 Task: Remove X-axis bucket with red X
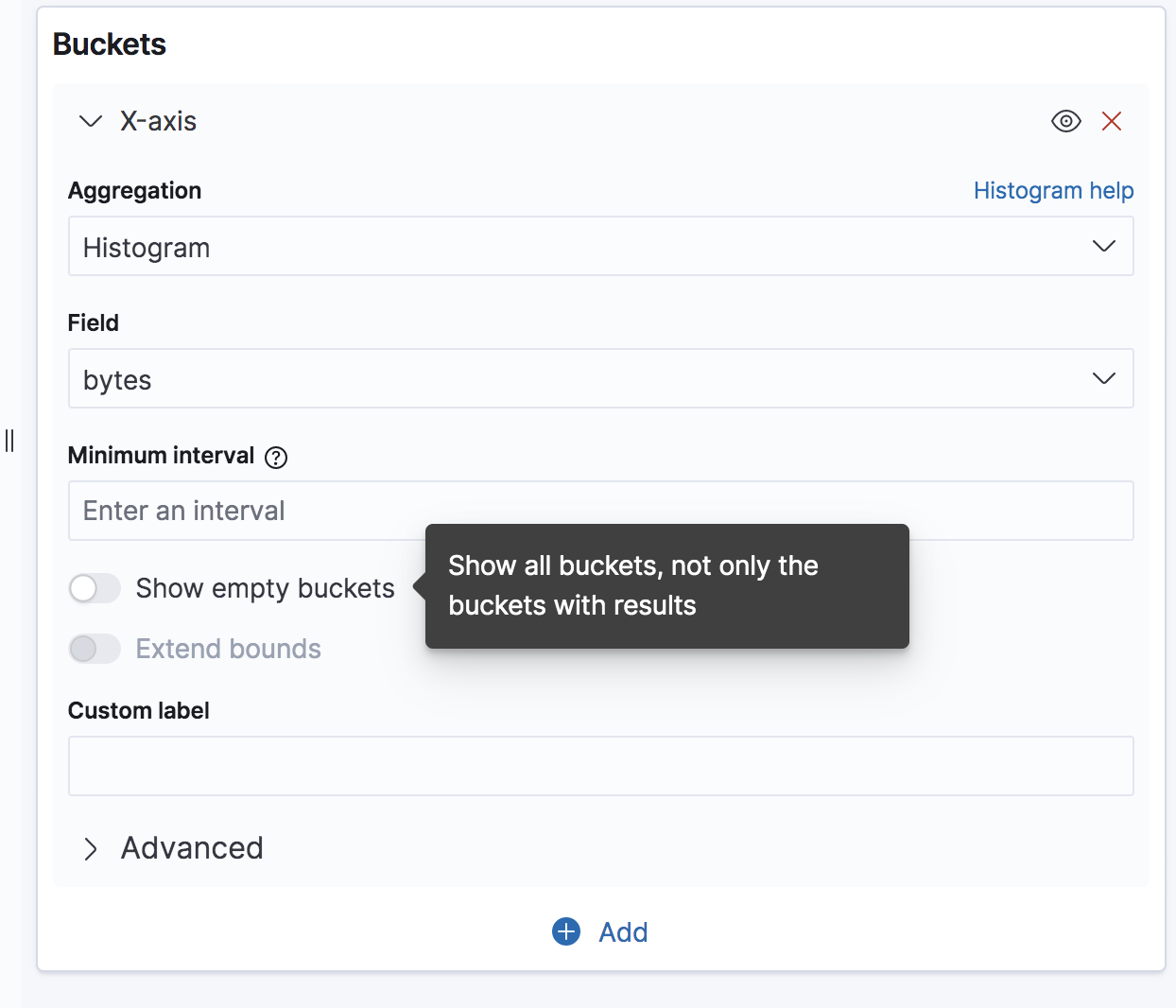pyautogui.click(x=1112, y=121)
